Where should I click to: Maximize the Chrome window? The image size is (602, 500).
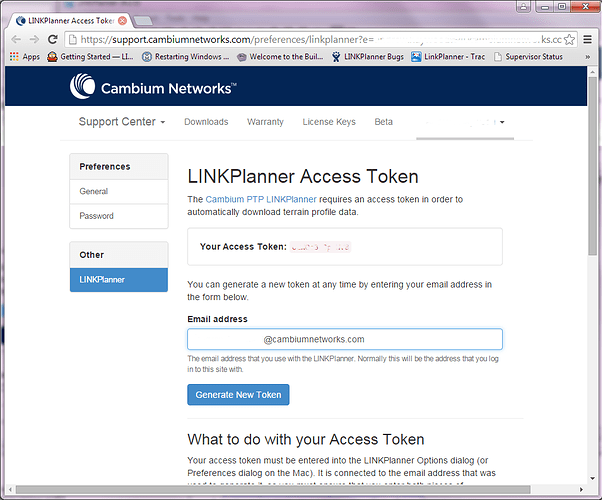click(x=562, y=7)
